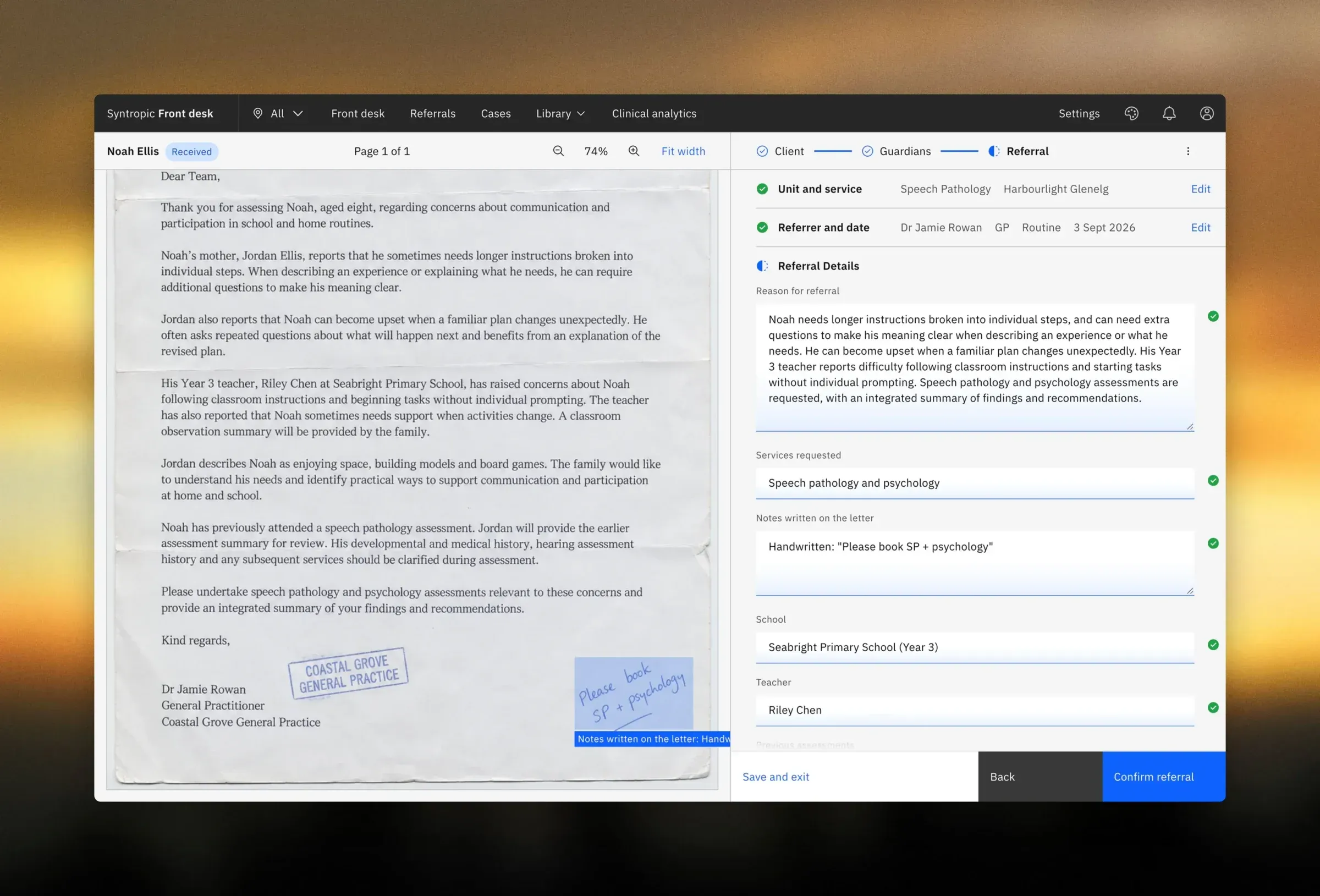This screenshot has width=1320, height=896.
Task: Click the Teacher input field
Action: click(x=975, y=711)
